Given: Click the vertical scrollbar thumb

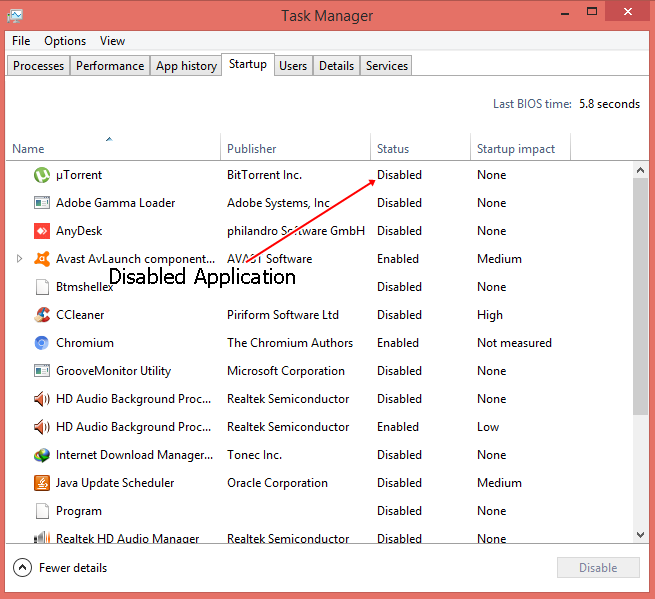Looking at the screenshot, I should click(x=640, y=296).
